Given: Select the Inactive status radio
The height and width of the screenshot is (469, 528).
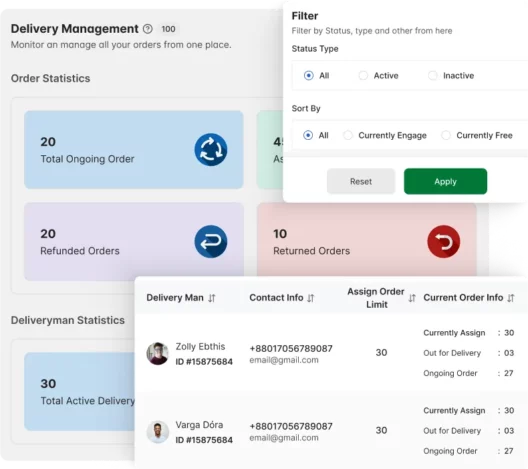Looking at the screenshot, I should coord(432,75).
